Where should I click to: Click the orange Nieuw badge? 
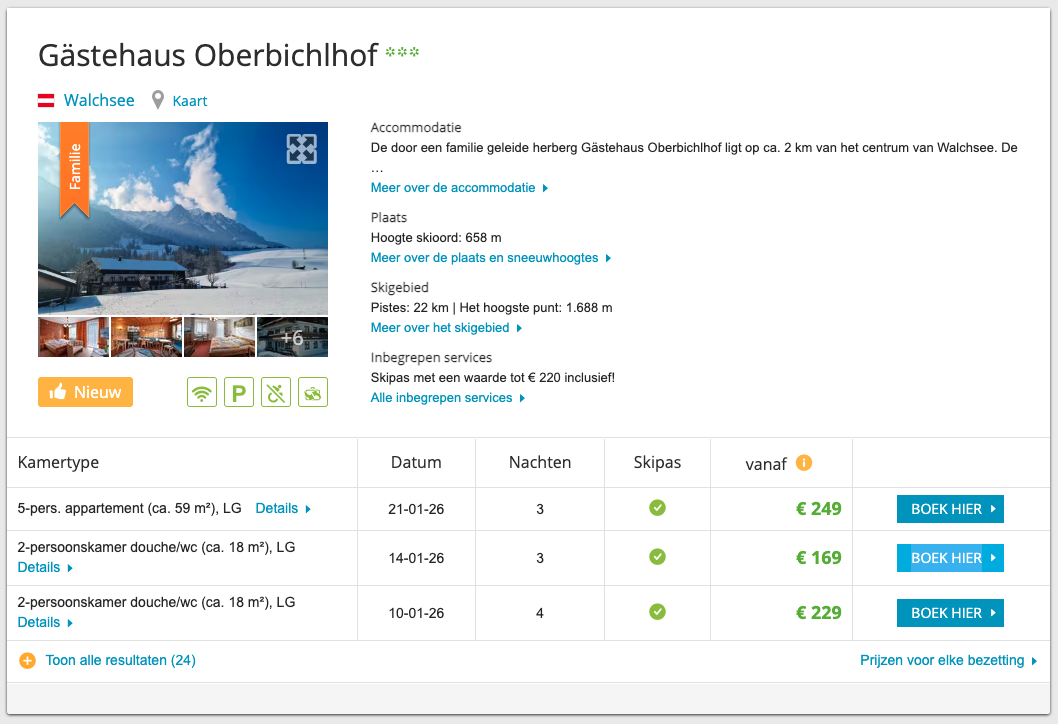point(85,392)
